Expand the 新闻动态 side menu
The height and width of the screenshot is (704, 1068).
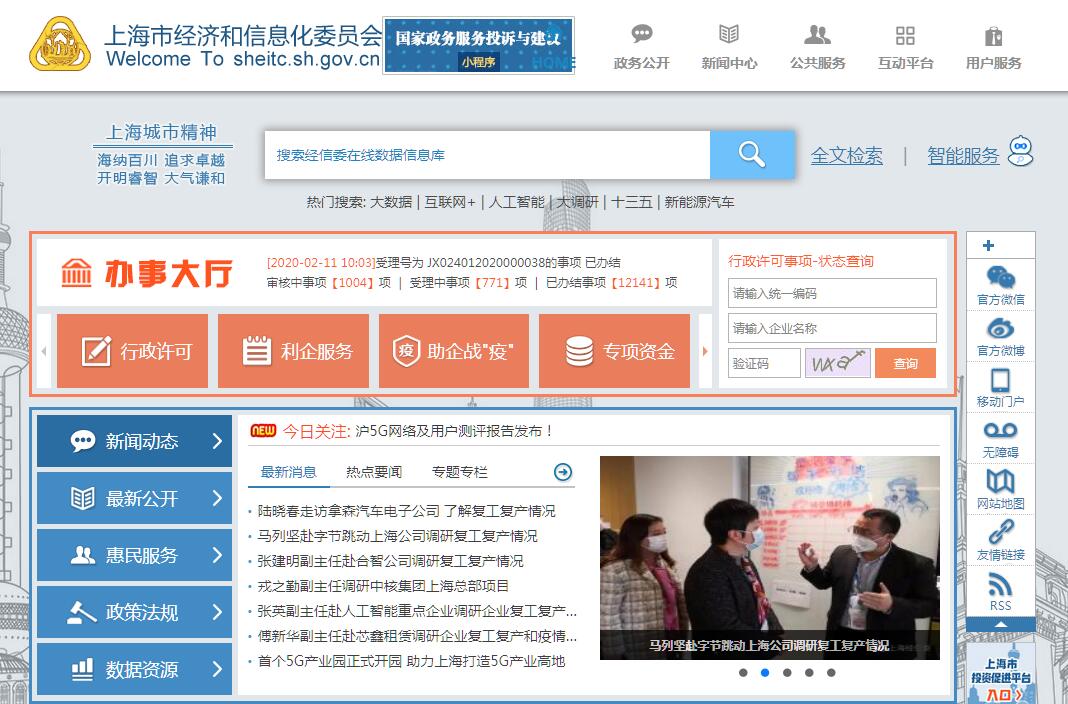(x=134, y=441)
